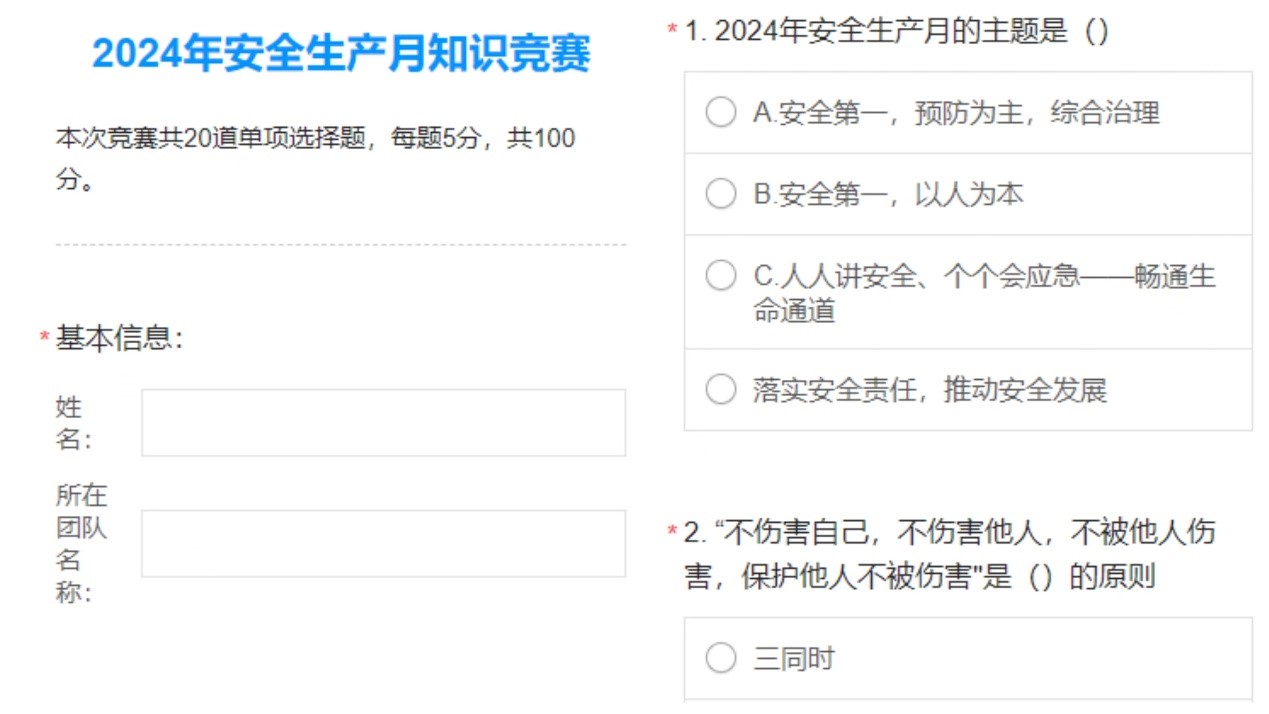Click the 姓名 name input field
The height and width of the screenshot is (714, 1269).
(382, 423)
